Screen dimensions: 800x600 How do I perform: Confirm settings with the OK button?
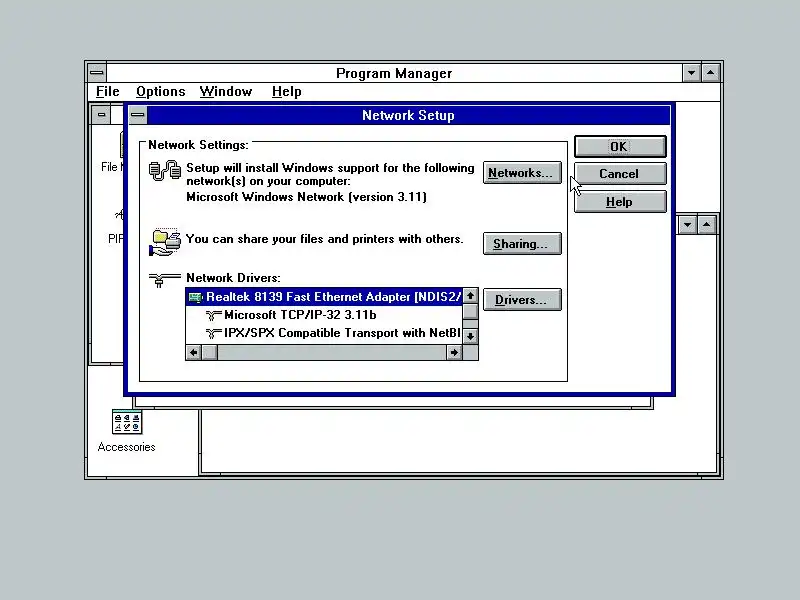(620, 147)
